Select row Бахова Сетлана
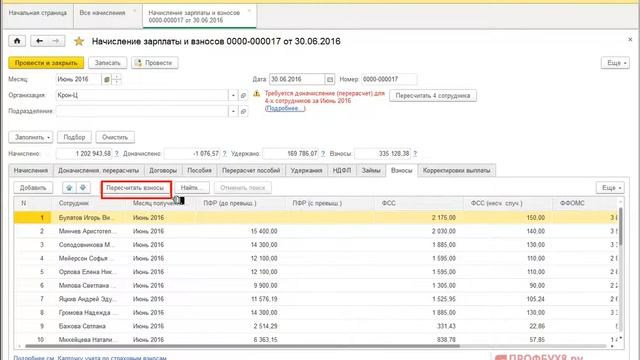 316,326
